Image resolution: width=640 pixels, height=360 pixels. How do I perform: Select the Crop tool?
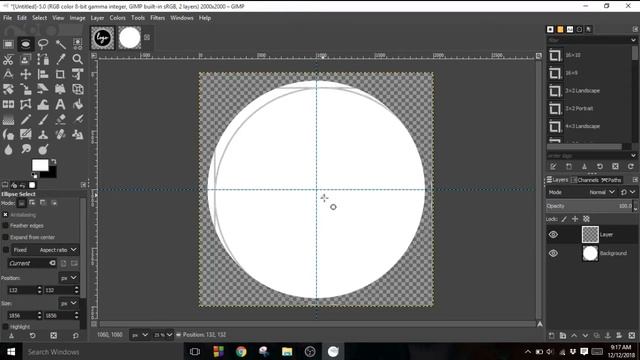(60, 74)
